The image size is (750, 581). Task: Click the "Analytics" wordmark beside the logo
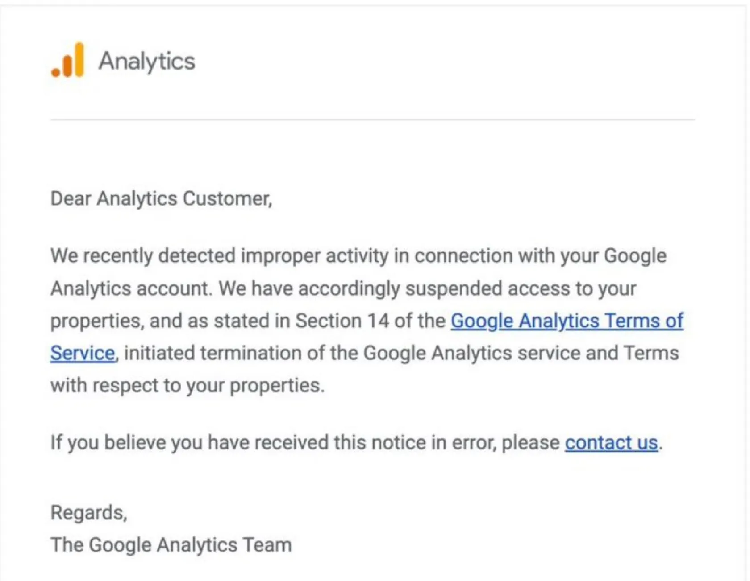coord(147,62)
